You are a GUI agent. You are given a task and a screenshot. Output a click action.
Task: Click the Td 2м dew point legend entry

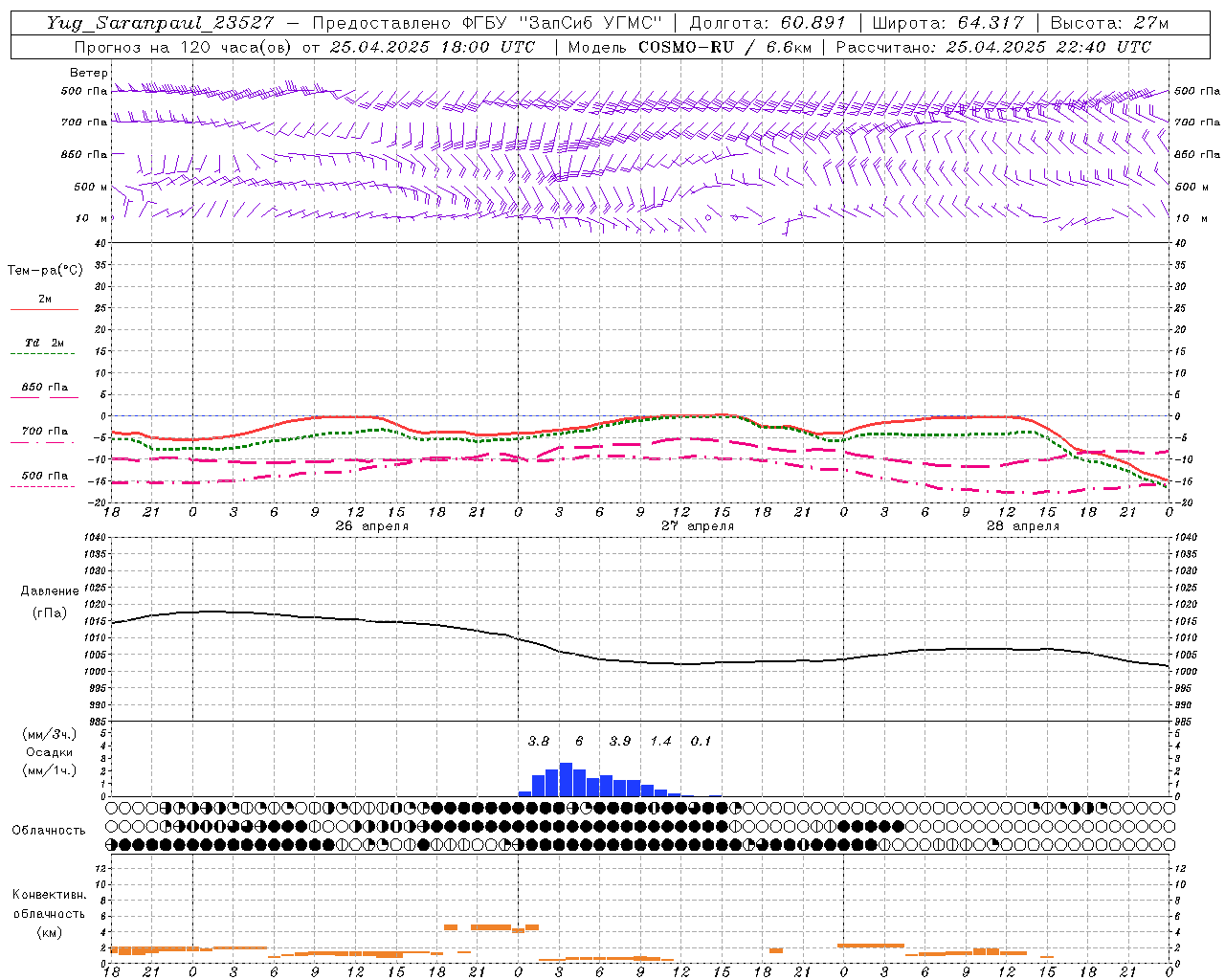coord(44,343)
